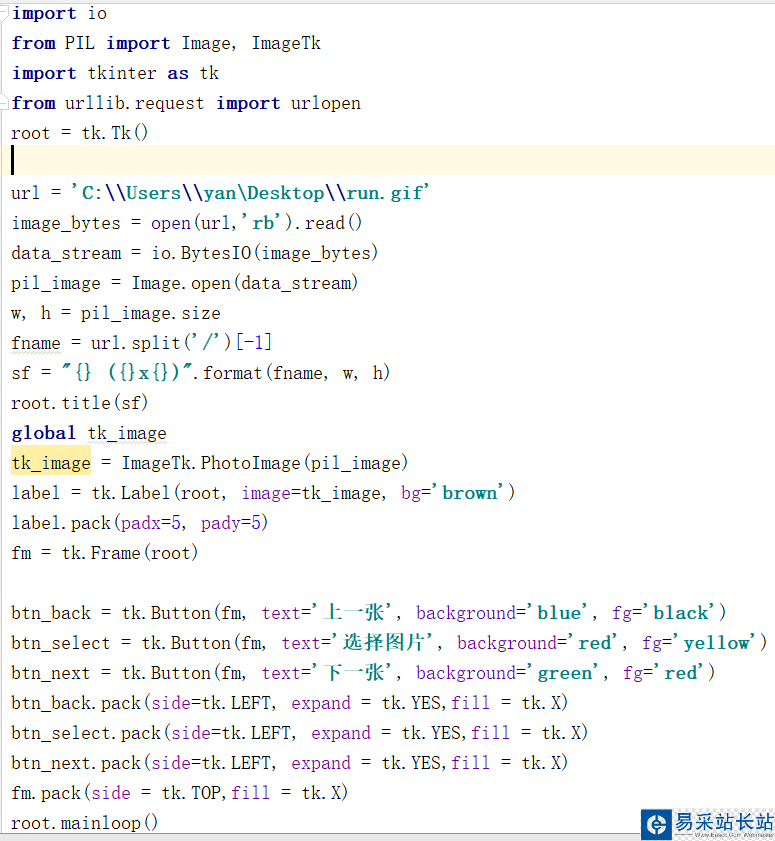Viewport: 775px width, 841px height.
Task: Click the underlined 'fname' variable assignment
Action: pyautogui.click(x=36, y=343)
